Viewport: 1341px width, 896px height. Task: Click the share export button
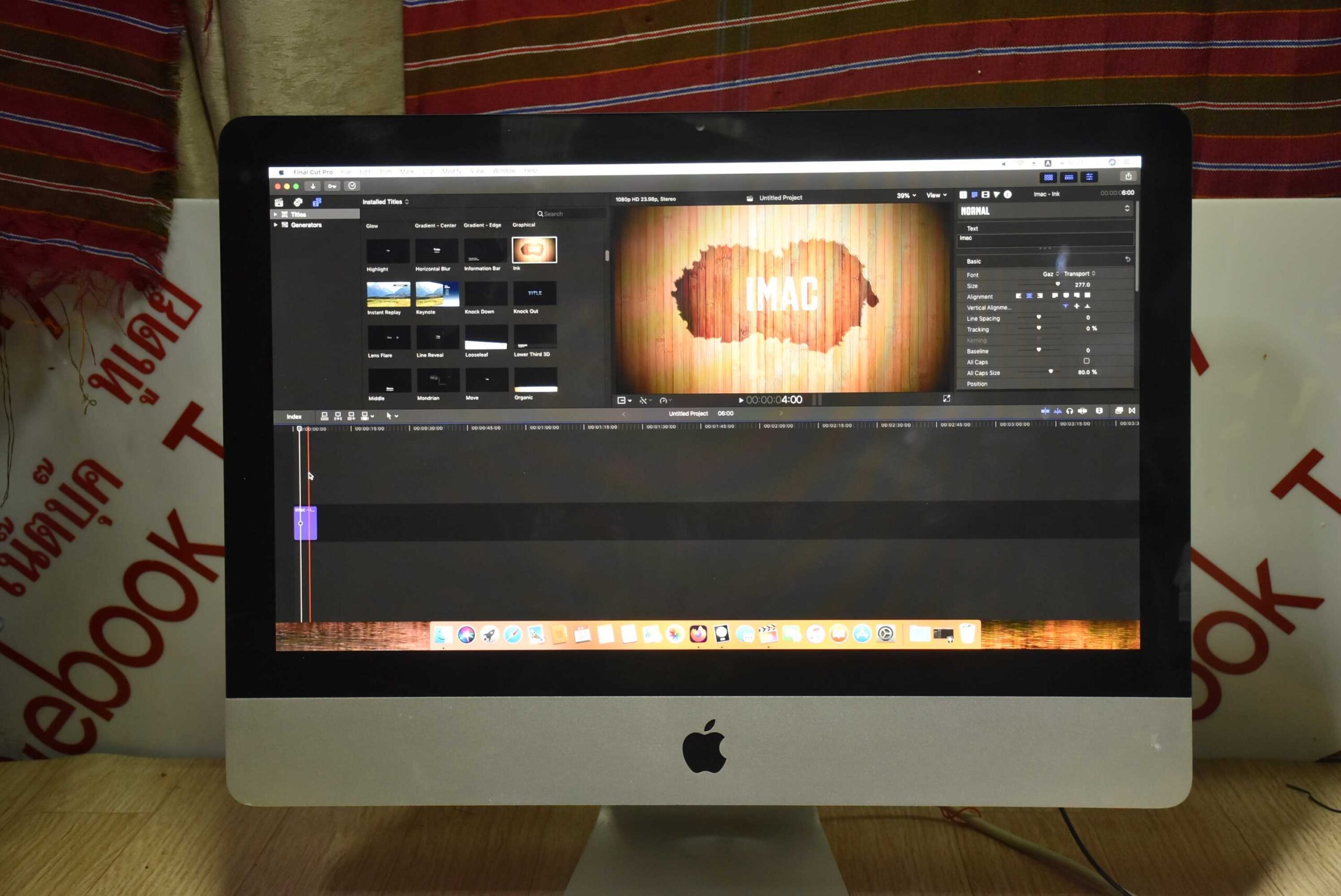[x=1128, y=176]
